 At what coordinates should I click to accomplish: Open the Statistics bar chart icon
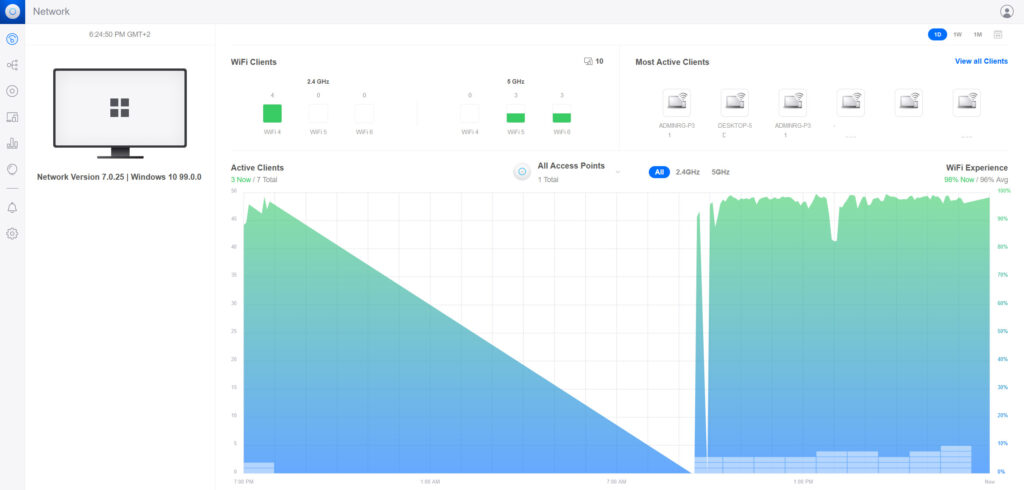pos(12,143)
